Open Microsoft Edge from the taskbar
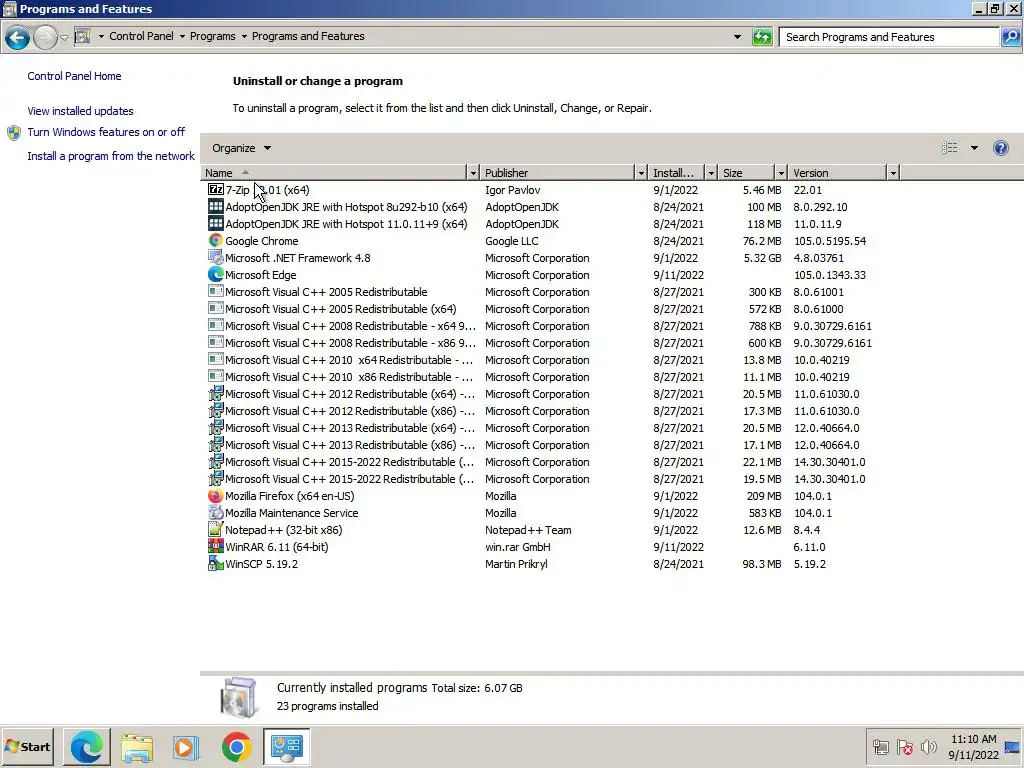The width and height of the screenshot is (1024, 768). (87, 746)
